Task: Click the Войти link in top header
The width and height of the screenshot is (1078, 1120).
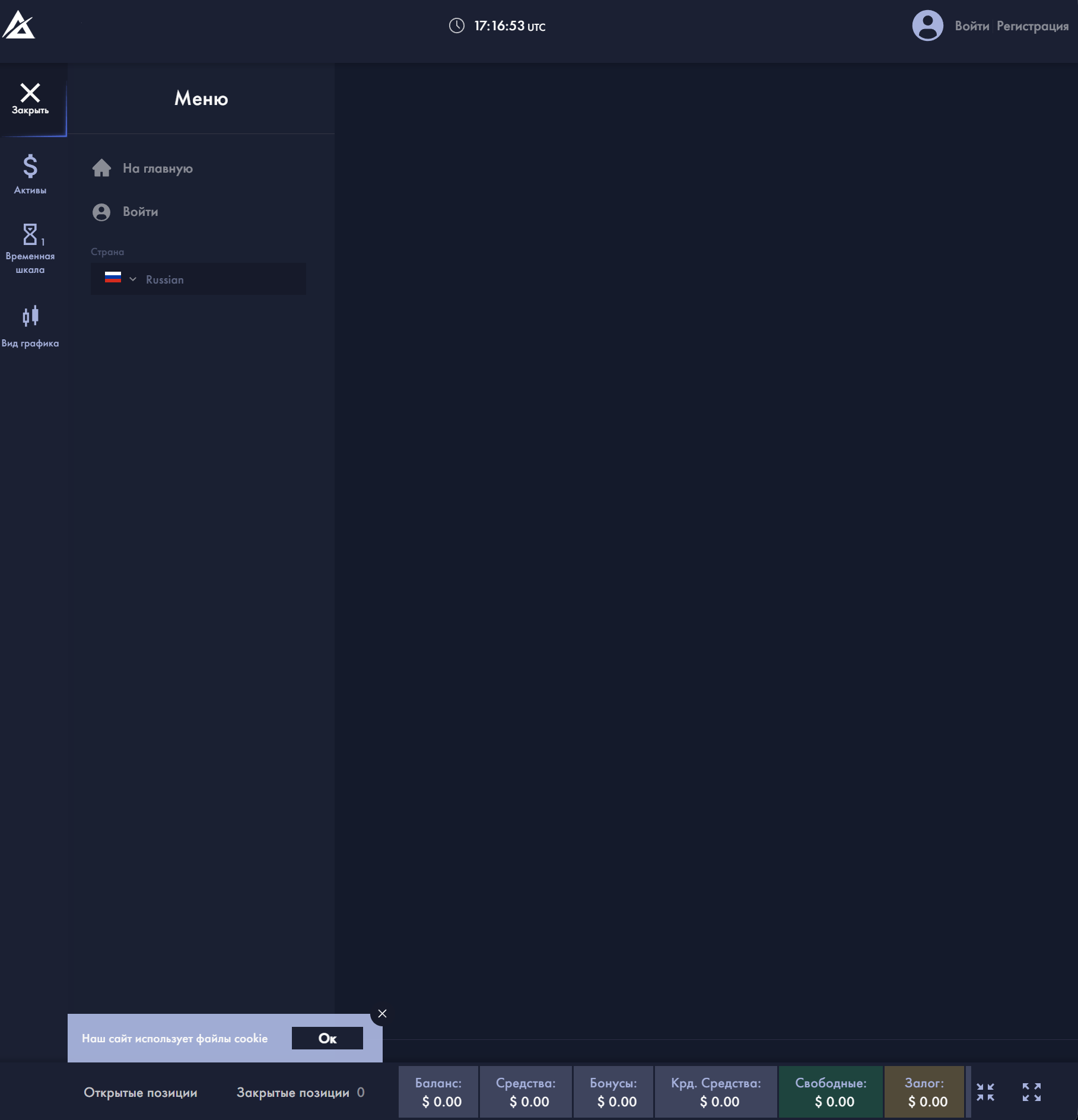Action: 972,26
